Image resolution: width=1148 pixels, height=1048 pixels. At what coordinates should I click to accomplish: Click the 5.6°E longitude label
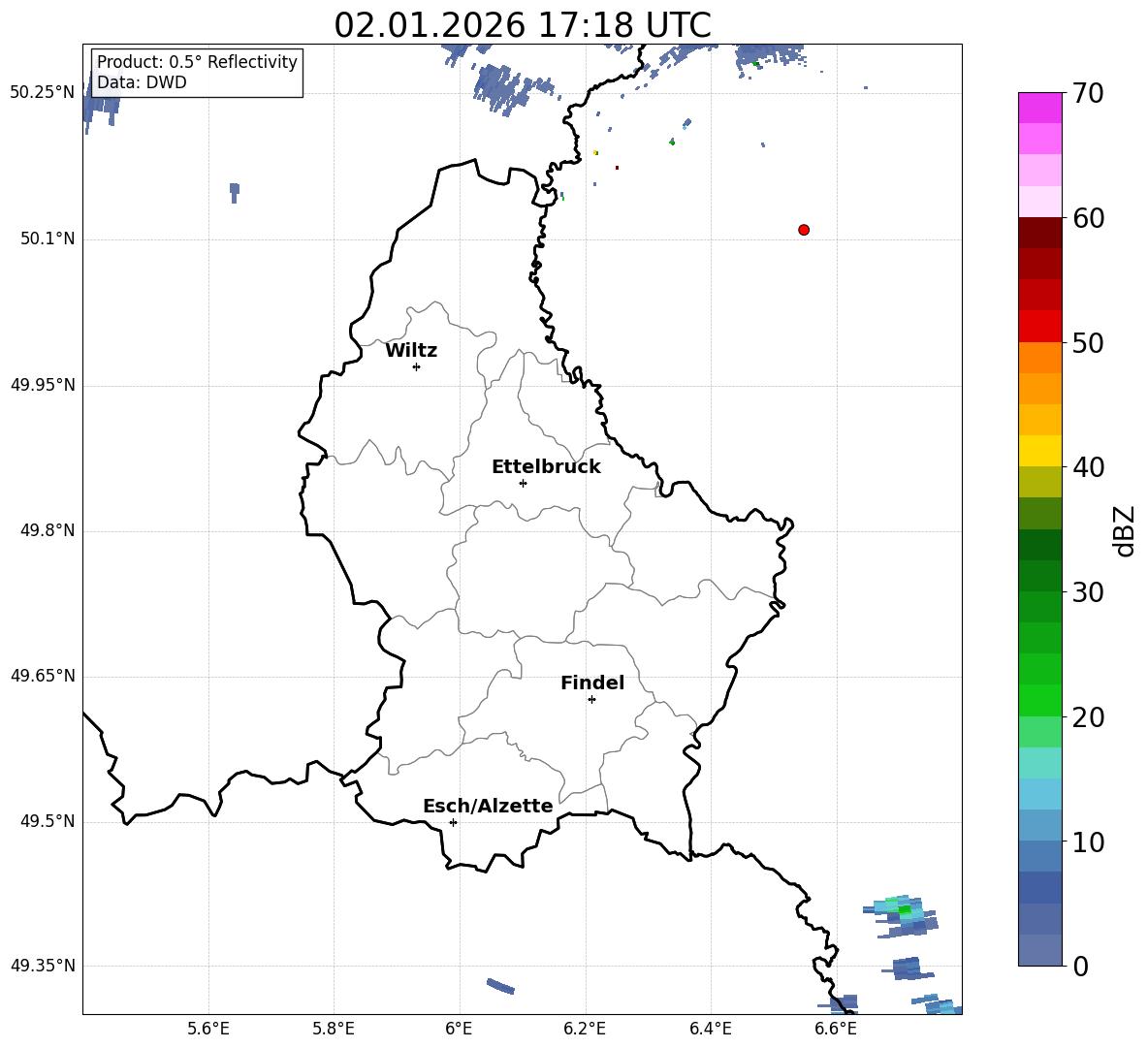pyautogui.click(x=208, y=1029)
